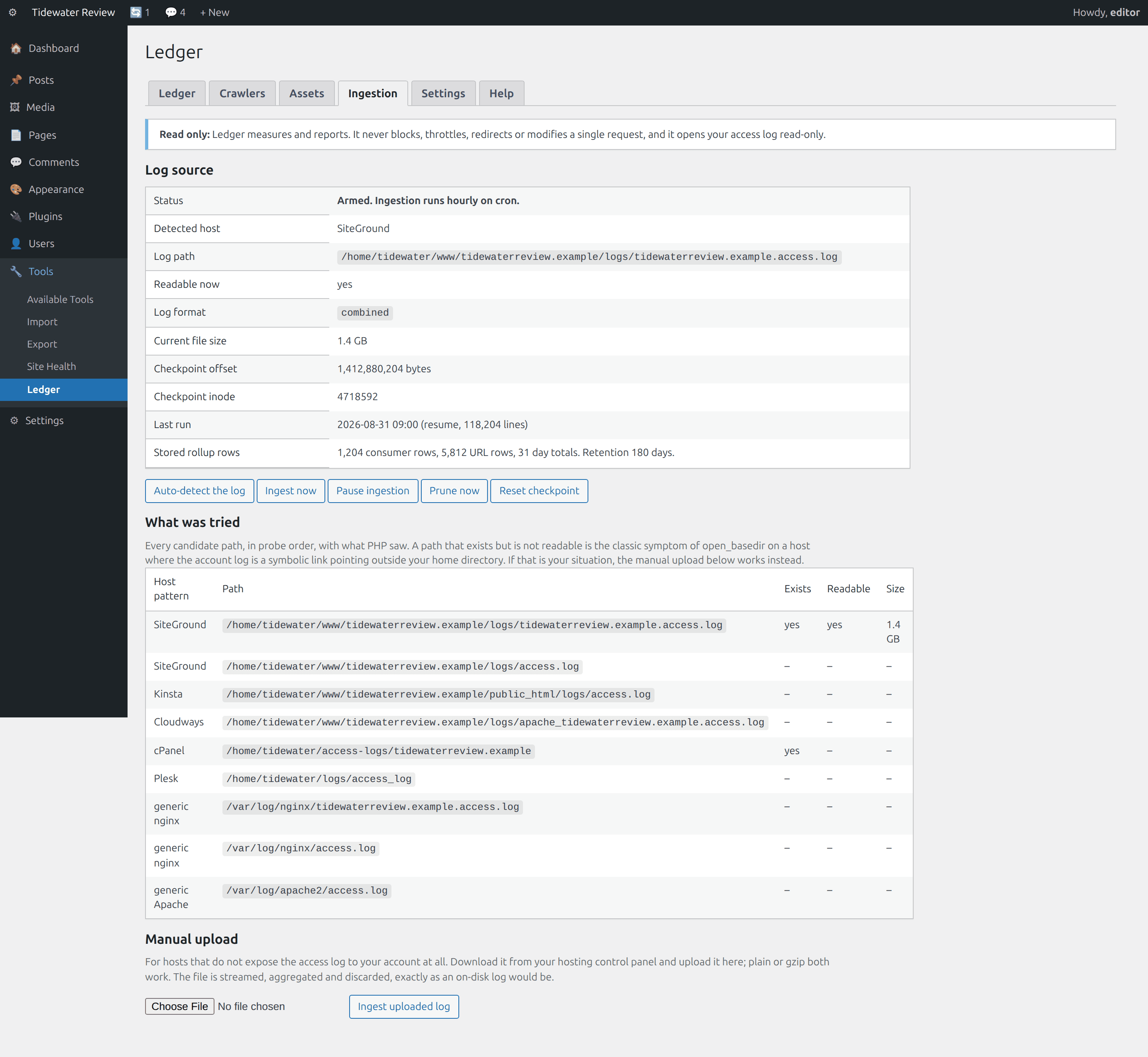This screenshot has height=1057, width=1148.
Task: Click Auto-detect the log button
Action: click(x=199, y=491)
